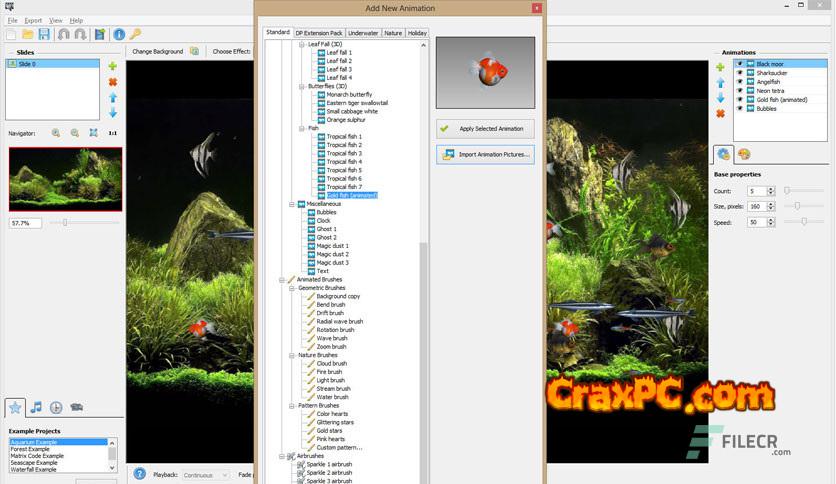Click the 1:1 actual size navigator button
Screen dimensions: 836x484
(112, 132)
